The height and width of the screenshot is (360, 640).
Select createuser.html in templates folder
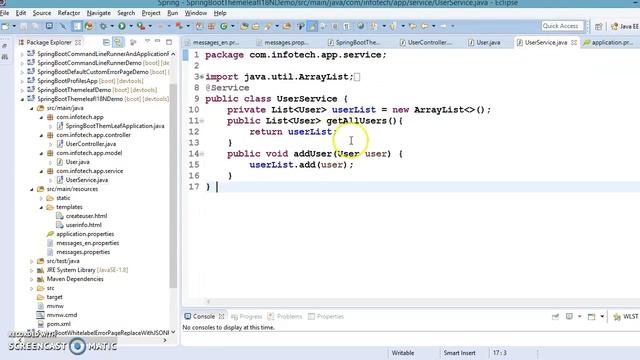(86, 216)
